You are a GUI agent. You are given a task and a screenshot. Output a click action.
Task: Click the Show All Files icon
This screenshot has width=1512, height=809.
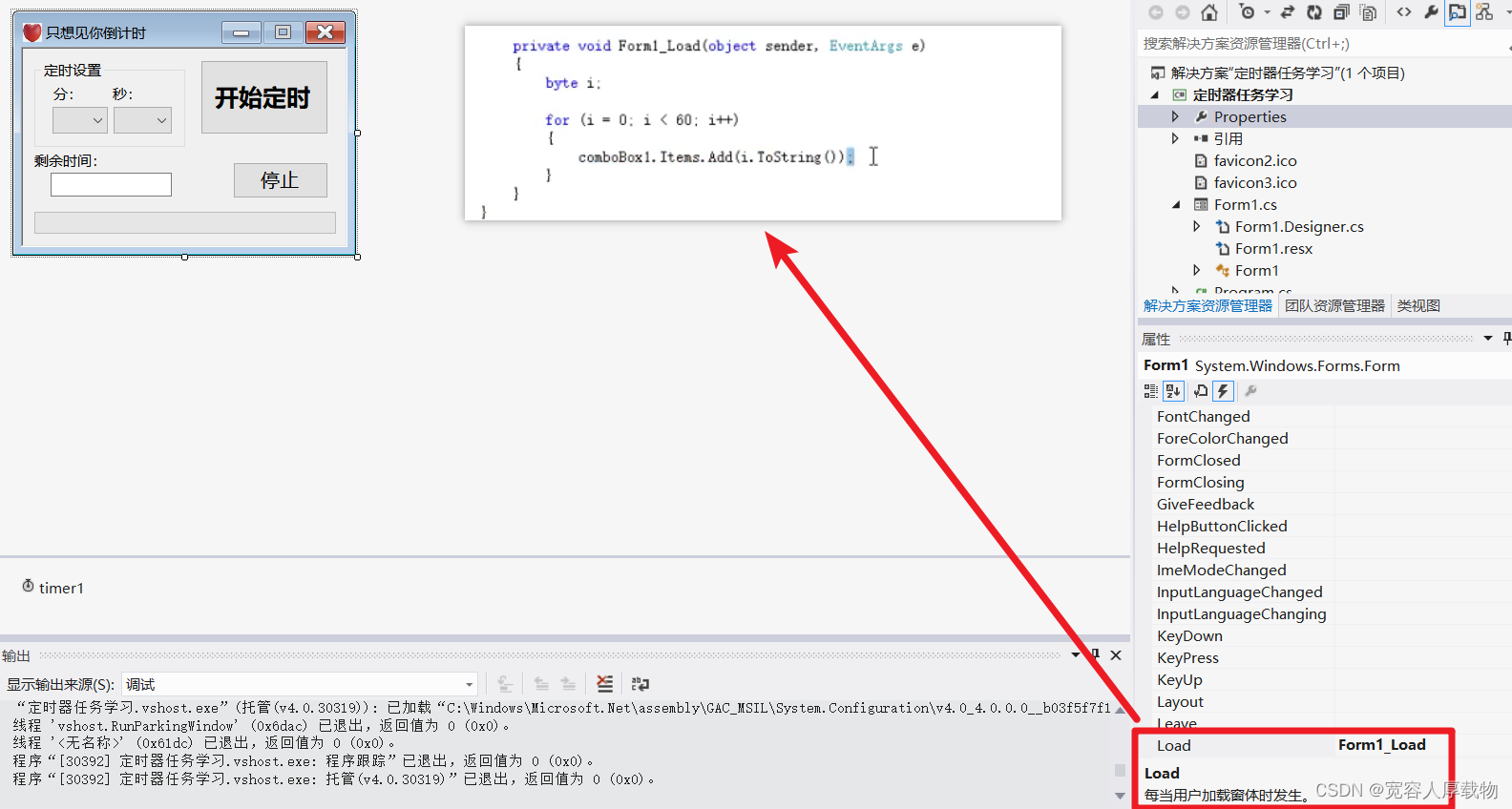1368,12
